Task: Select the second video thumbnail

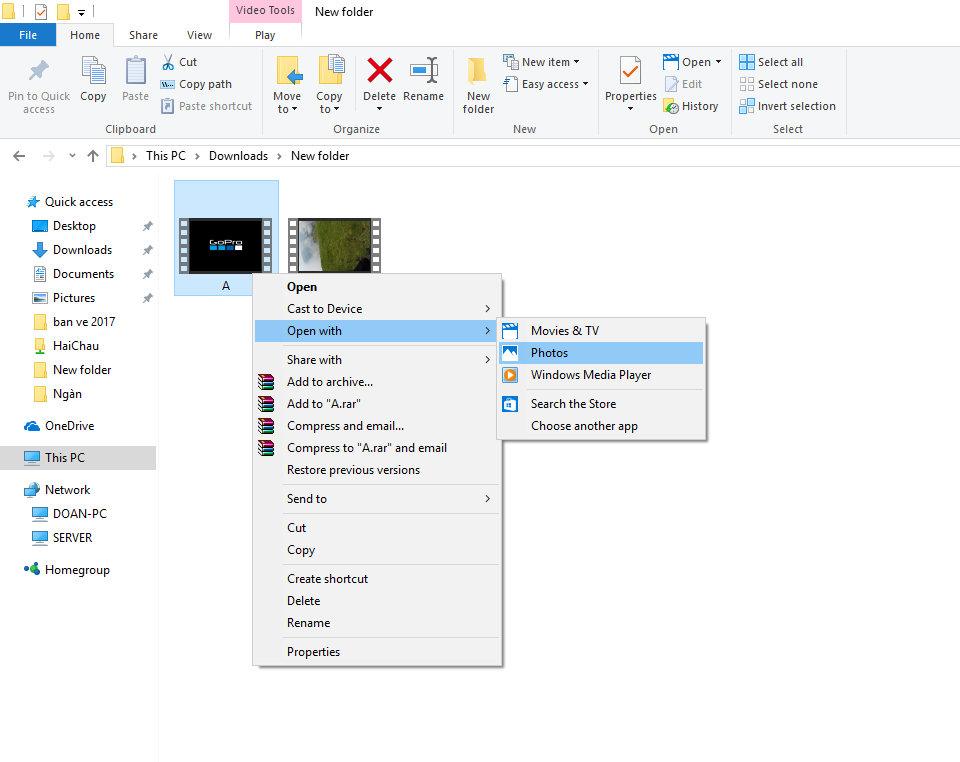Action: (333, 245)
